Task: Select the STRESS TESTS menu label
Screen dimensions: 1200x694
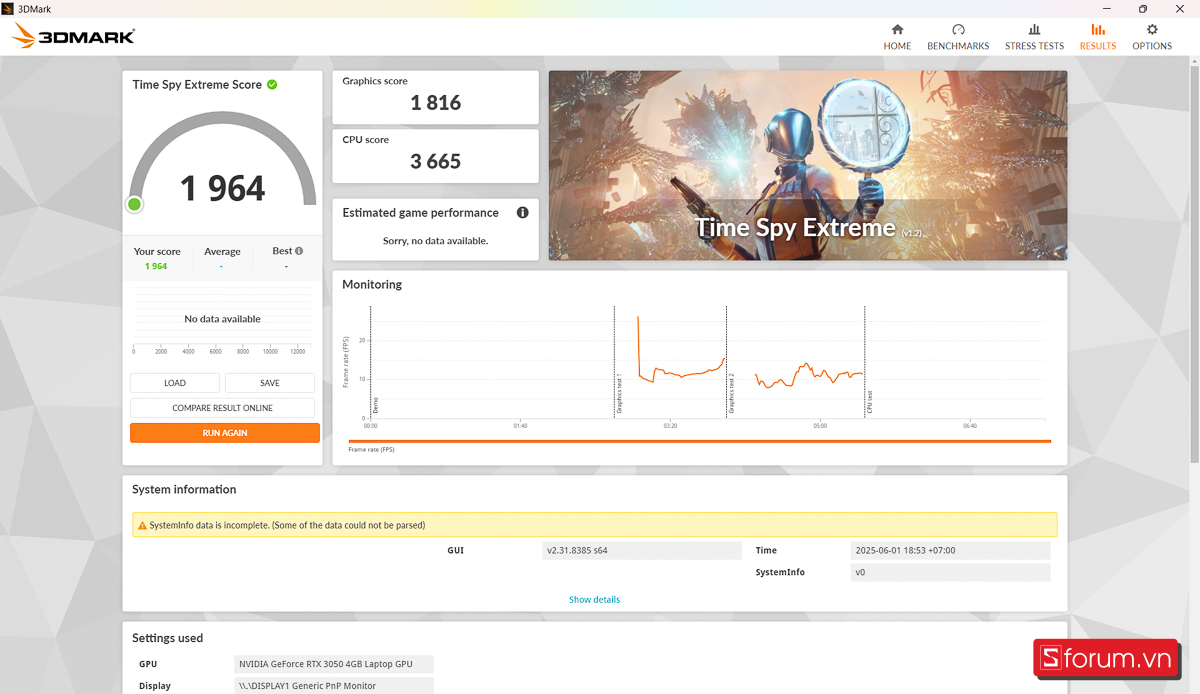Action: [1034, 46]
